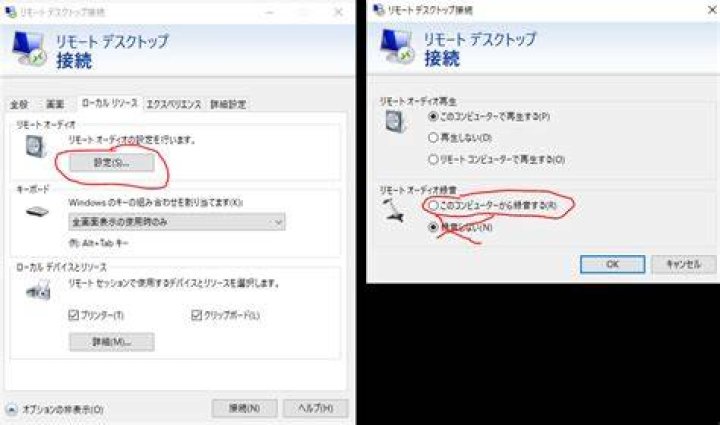Click the ヘルプ(H) button
The width and height of the screenshot is (720, 425).
[x=315, y=408]
